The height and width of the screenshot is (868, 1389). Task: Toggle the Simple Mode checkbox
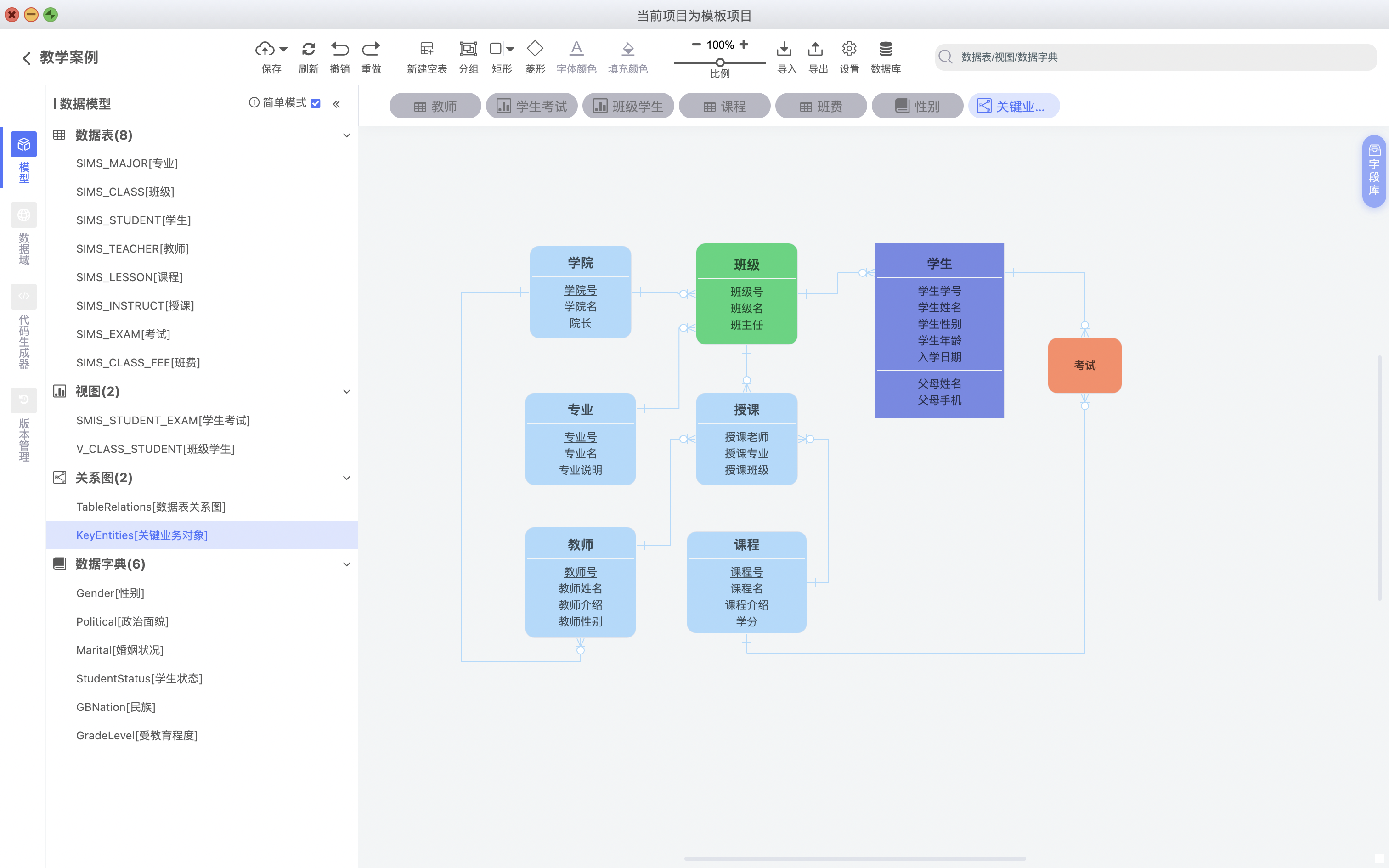click(x=316, y=103)
